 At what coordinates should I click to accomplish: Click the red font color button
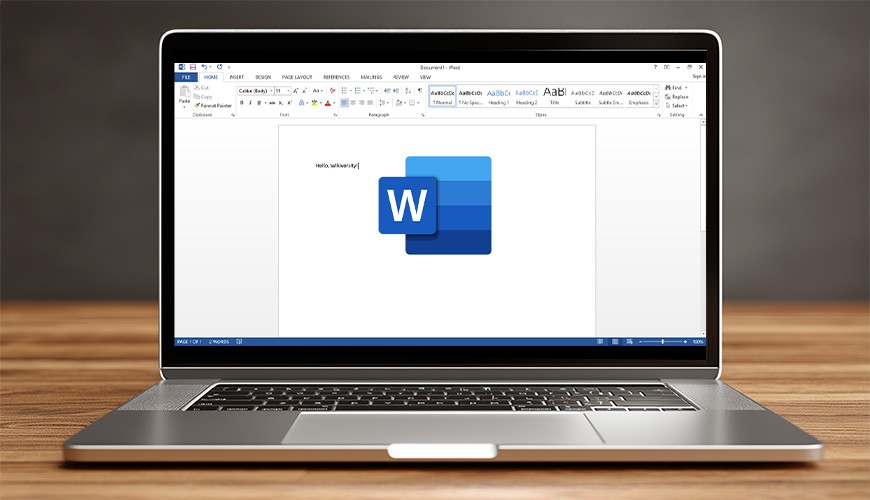(328, 103)
